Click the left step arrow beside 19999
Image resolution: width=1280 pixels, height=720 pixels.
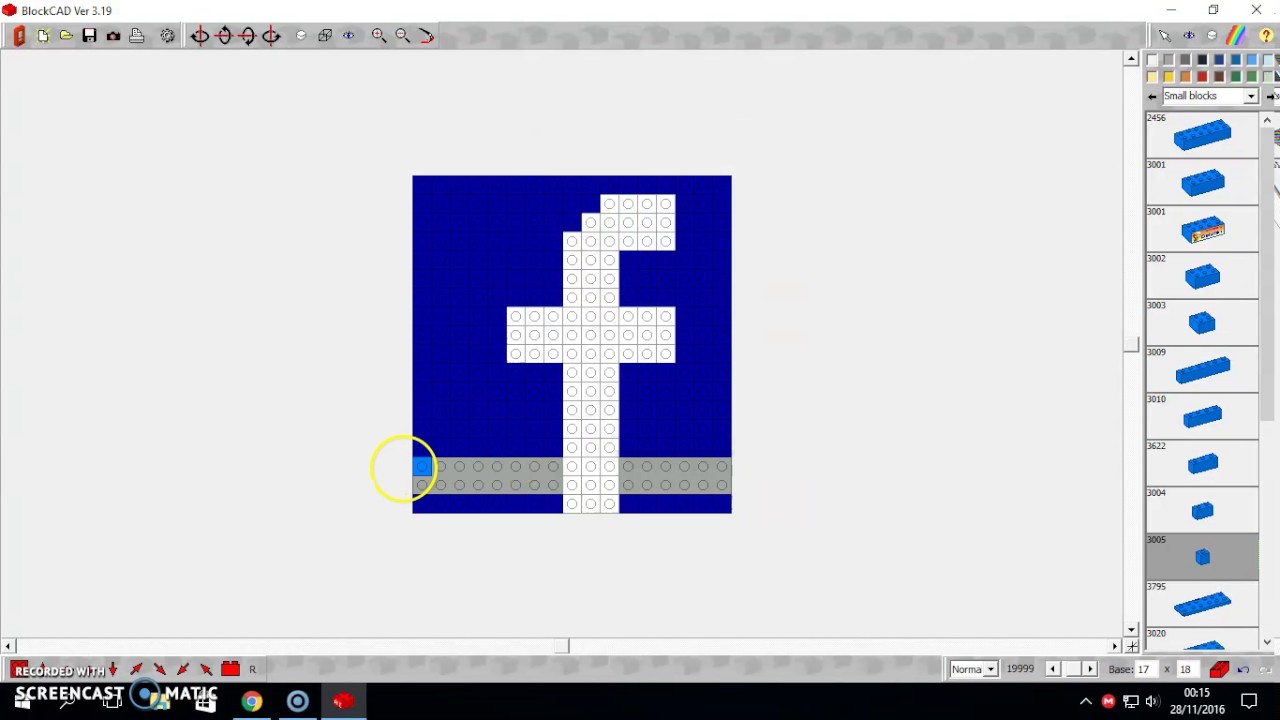[x=1052, y=669]
